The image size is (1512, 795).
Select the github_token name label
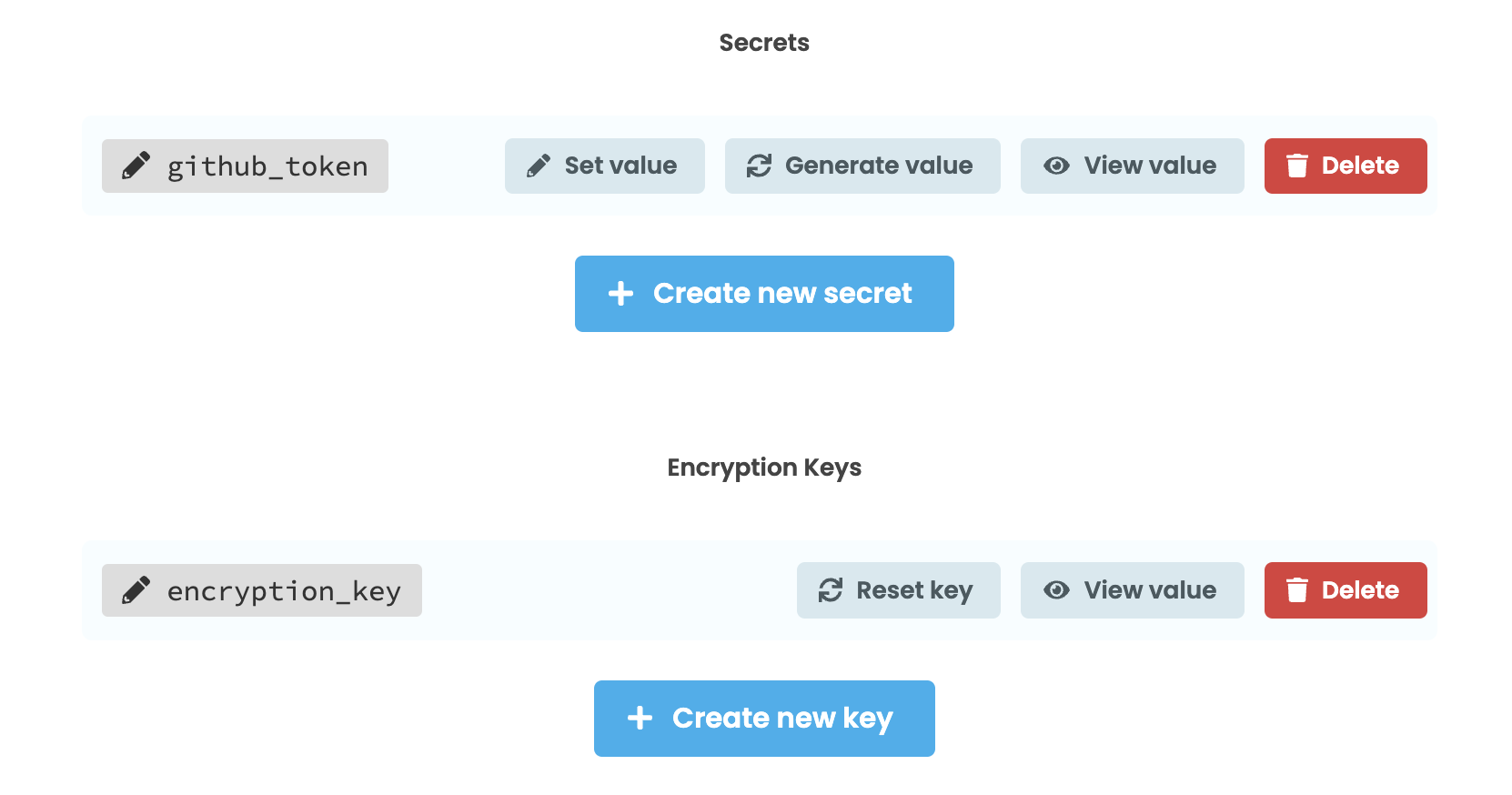coord(267,166)
